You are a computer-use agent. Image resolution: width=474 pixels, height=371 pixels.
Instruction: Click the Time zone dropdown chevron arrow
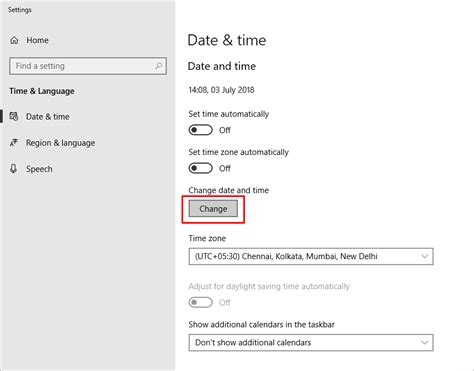(x=424, y=256)
